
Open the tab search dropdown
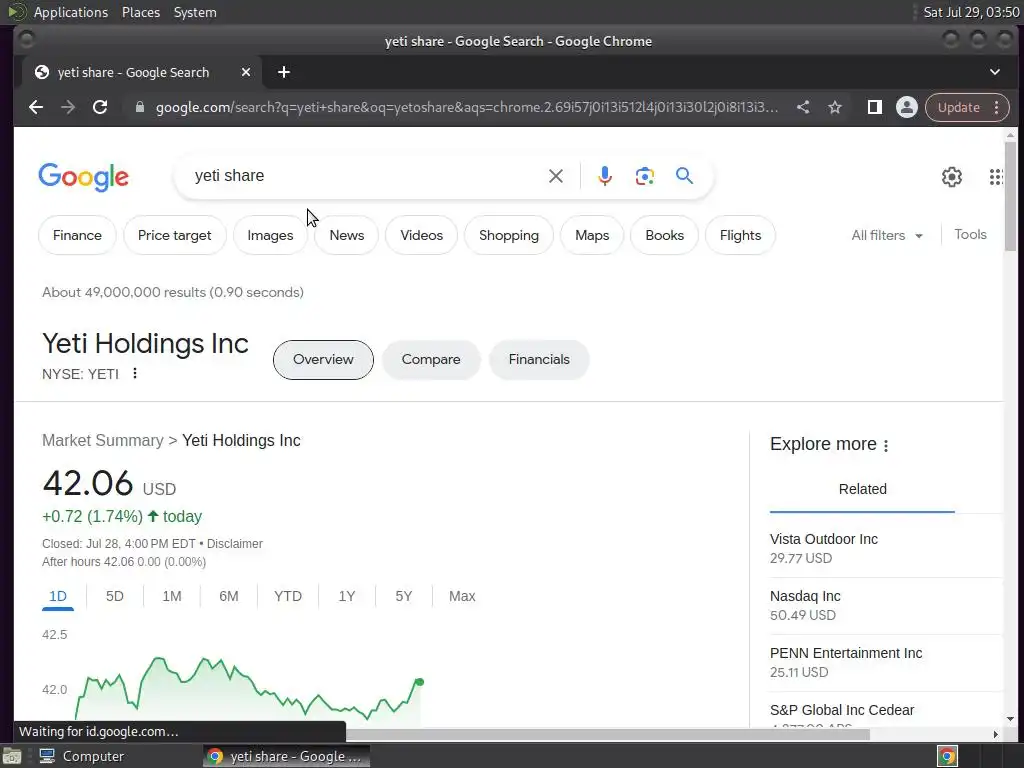pos(995,72)
